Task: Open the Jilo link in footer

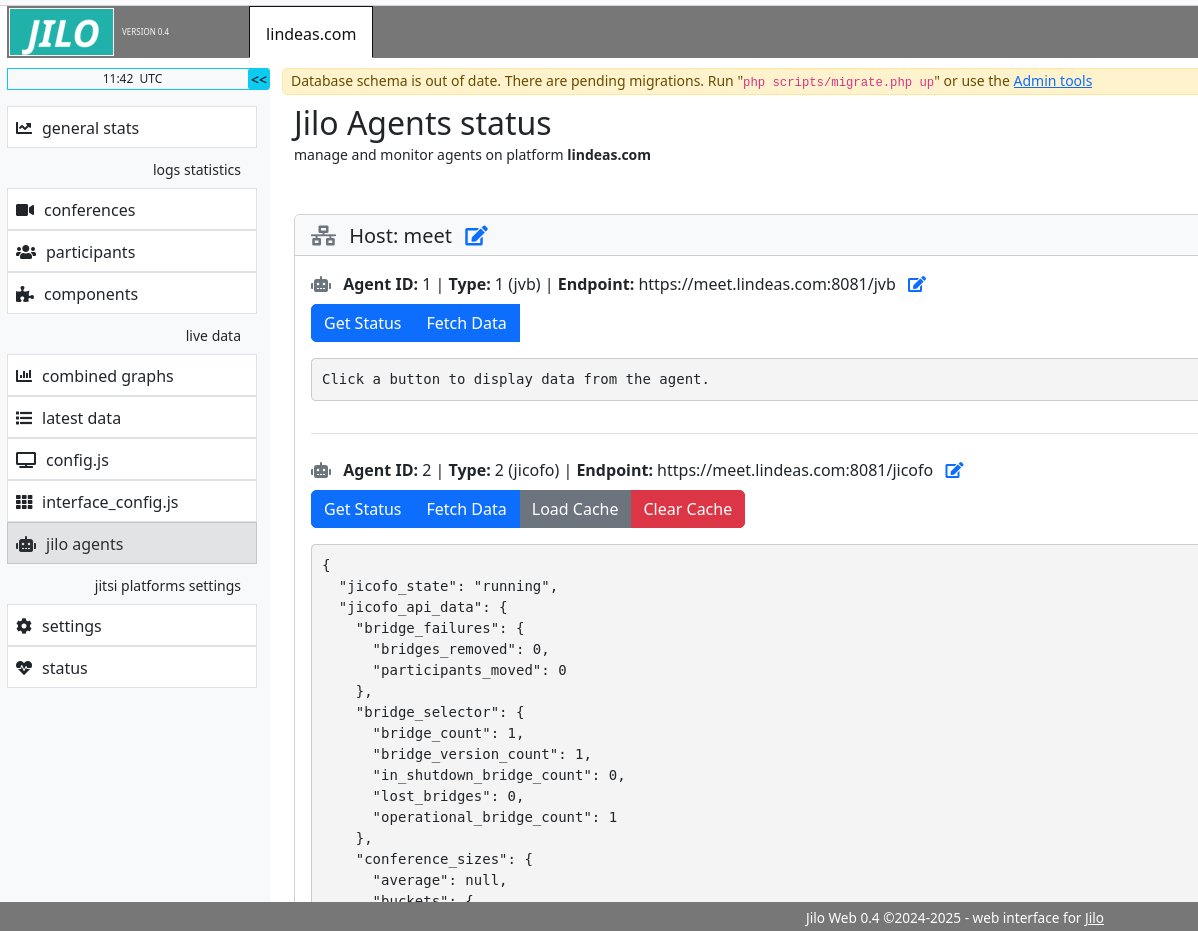Action: point(1093,918)
